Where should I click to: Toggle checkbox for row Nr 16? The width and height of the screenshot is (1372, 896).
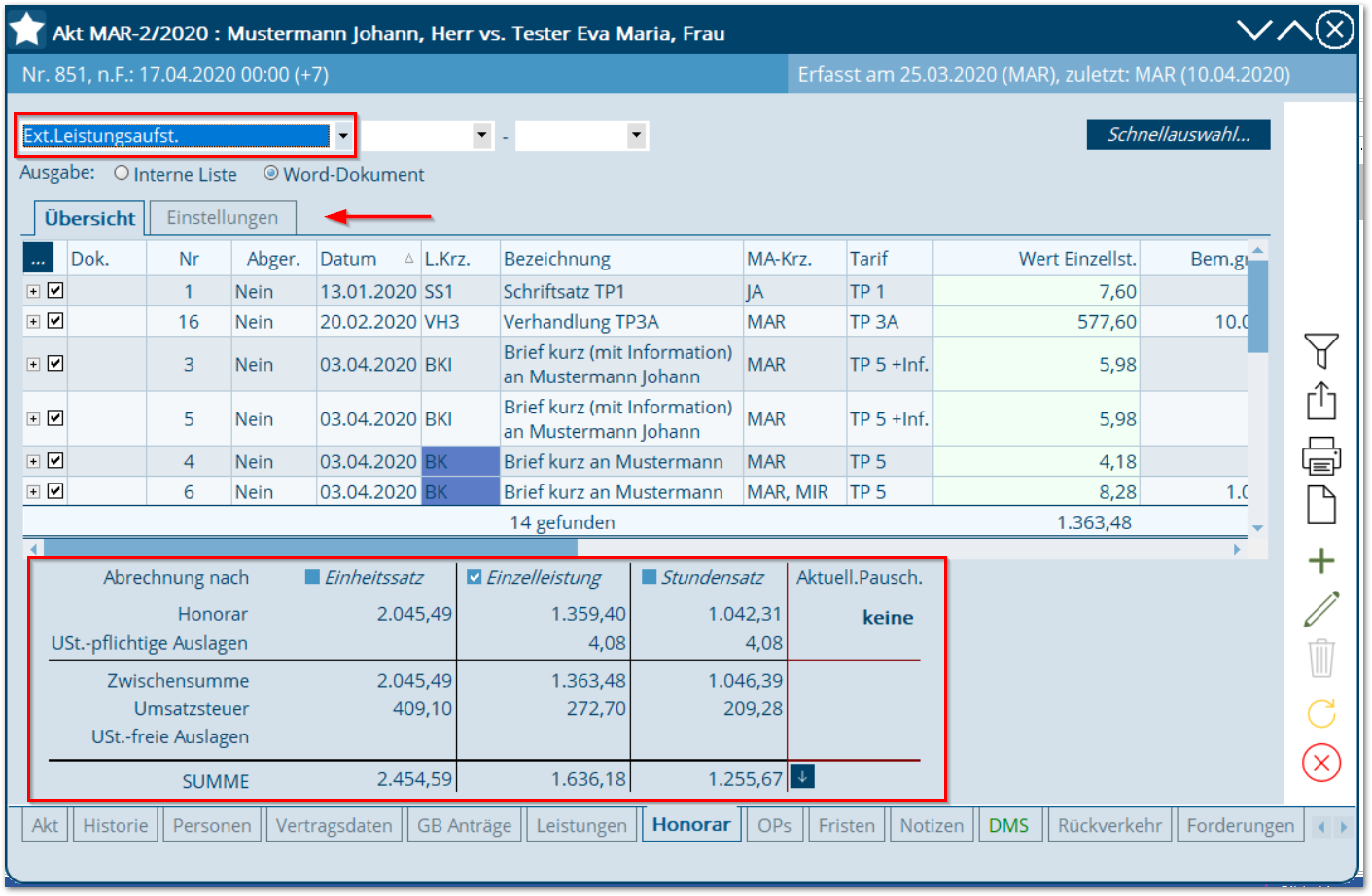pos(55,320)
